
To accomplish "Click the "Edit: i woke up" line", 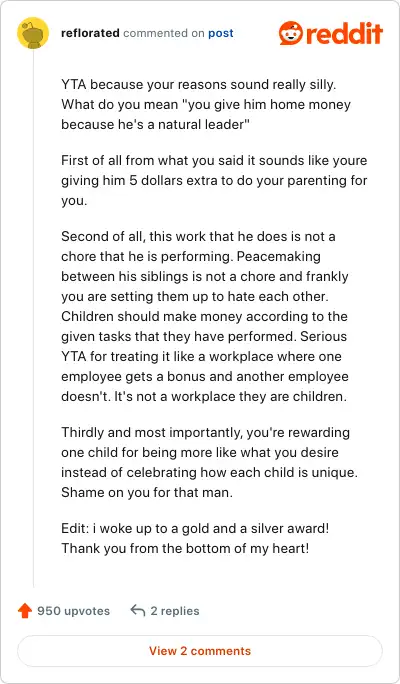I will point(195,529).
